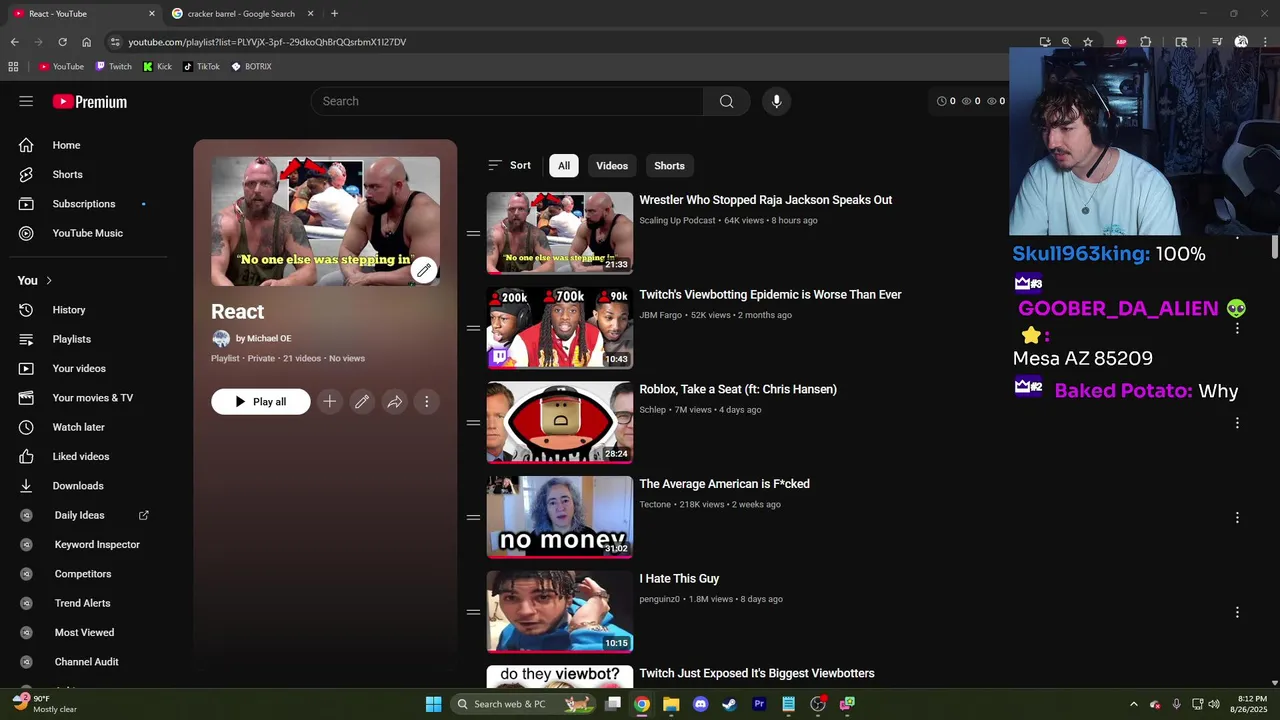Open 'Wrestler Who Stopped Raja Jackson' thumbnail
This screenshot has height=720, width=1280.
click(x=560, y=233)
